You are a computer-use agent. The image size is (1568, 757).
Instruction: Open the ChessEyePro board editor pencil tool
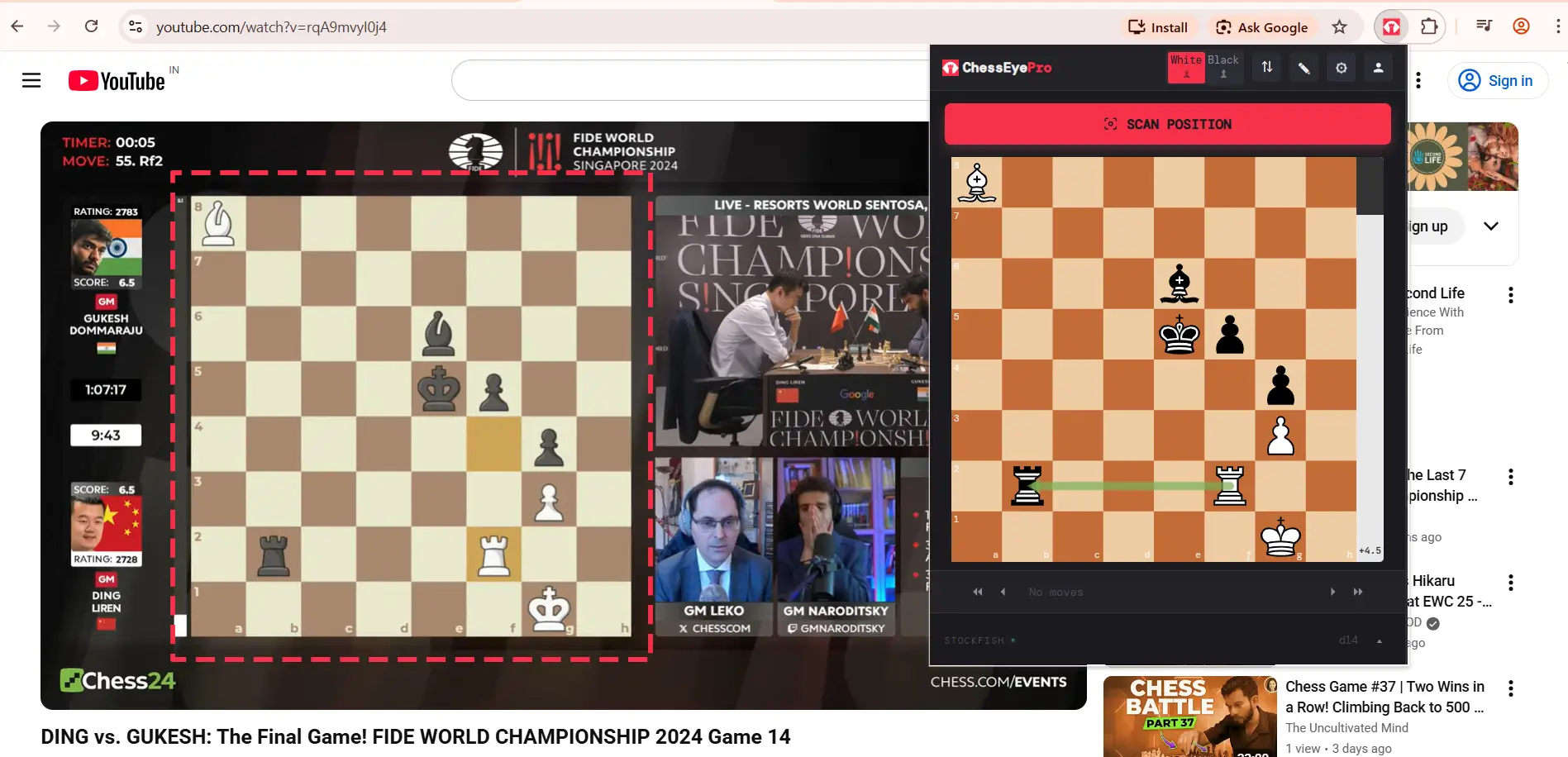pos(1303,68)
